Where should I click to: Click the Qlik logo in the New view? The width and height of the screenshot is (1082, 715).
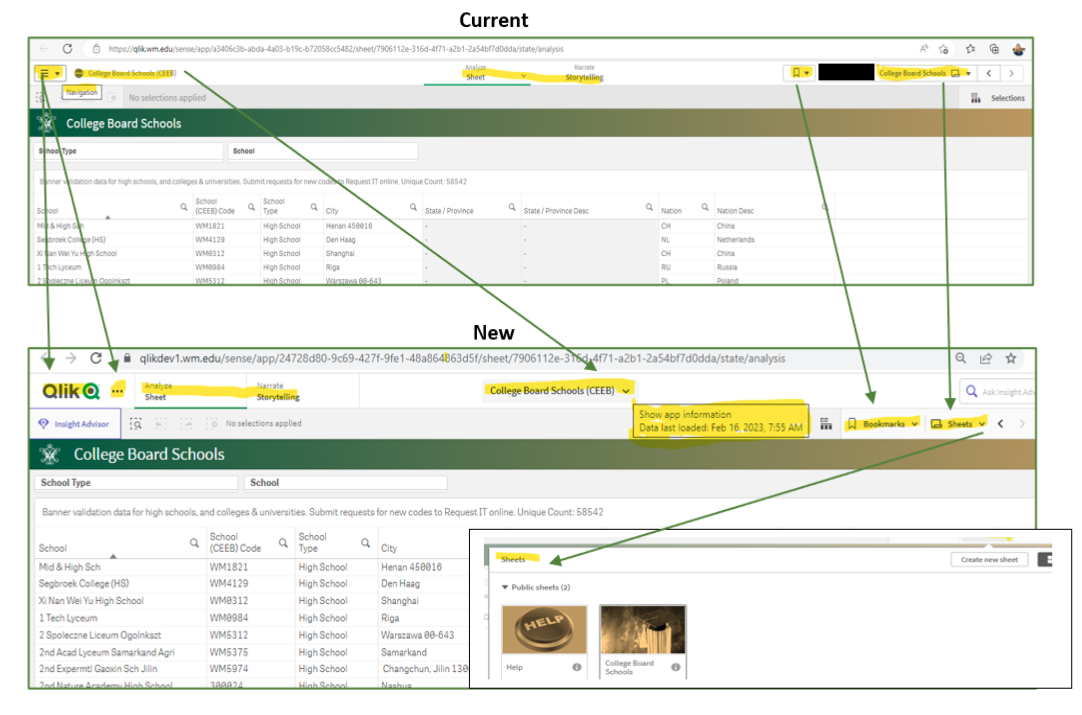coord(71,391)
